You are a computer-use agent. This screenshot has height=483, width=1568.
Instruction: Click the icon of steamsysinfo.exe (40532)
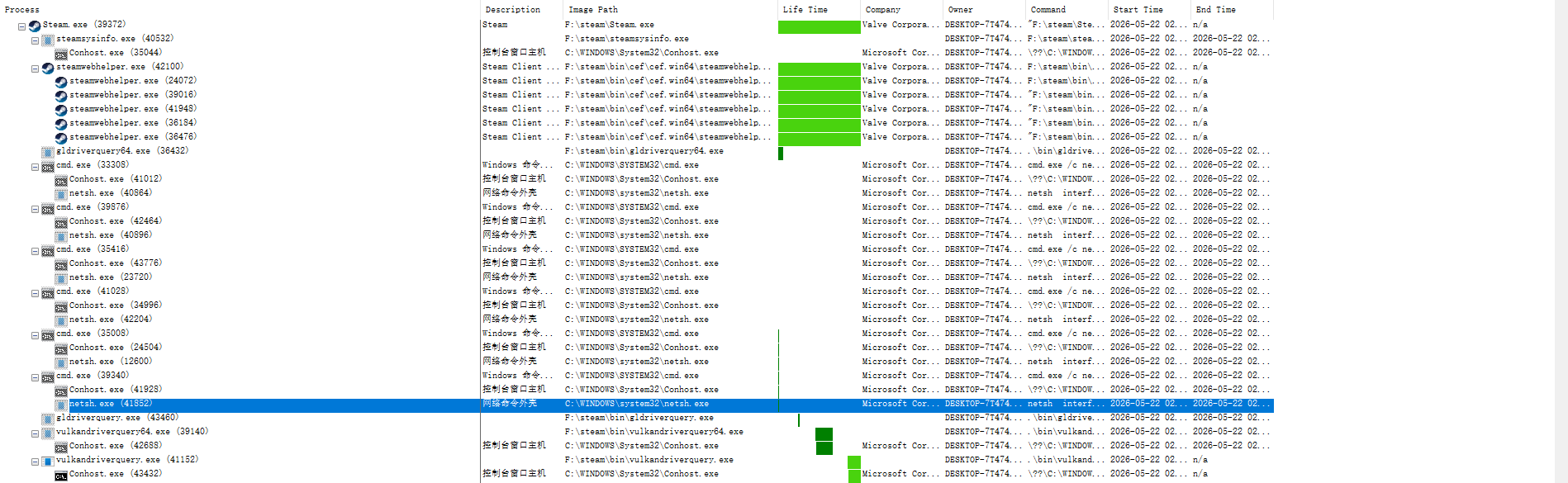click(48, 40)
